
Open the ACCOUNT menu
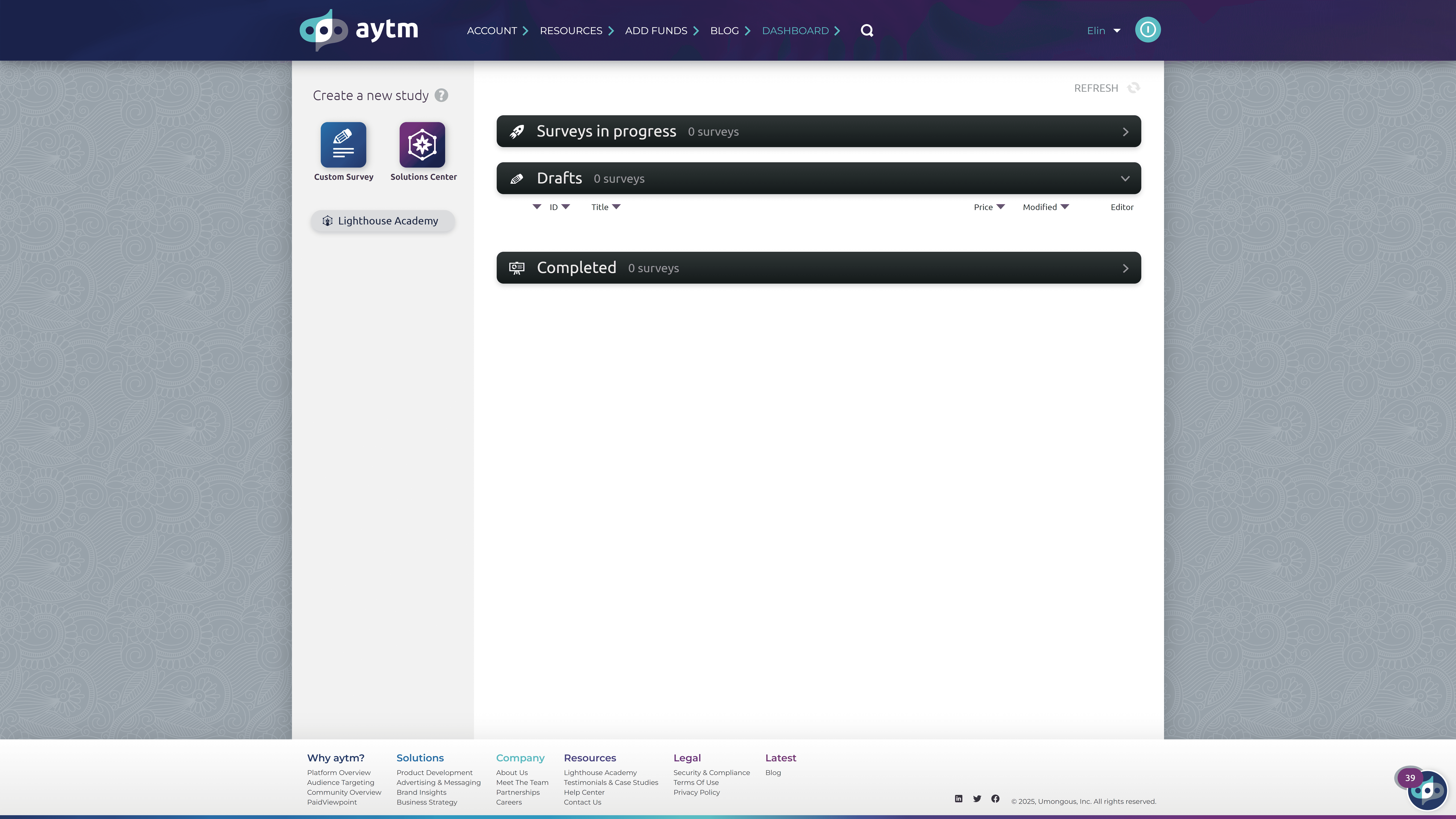tap(497, 31)
